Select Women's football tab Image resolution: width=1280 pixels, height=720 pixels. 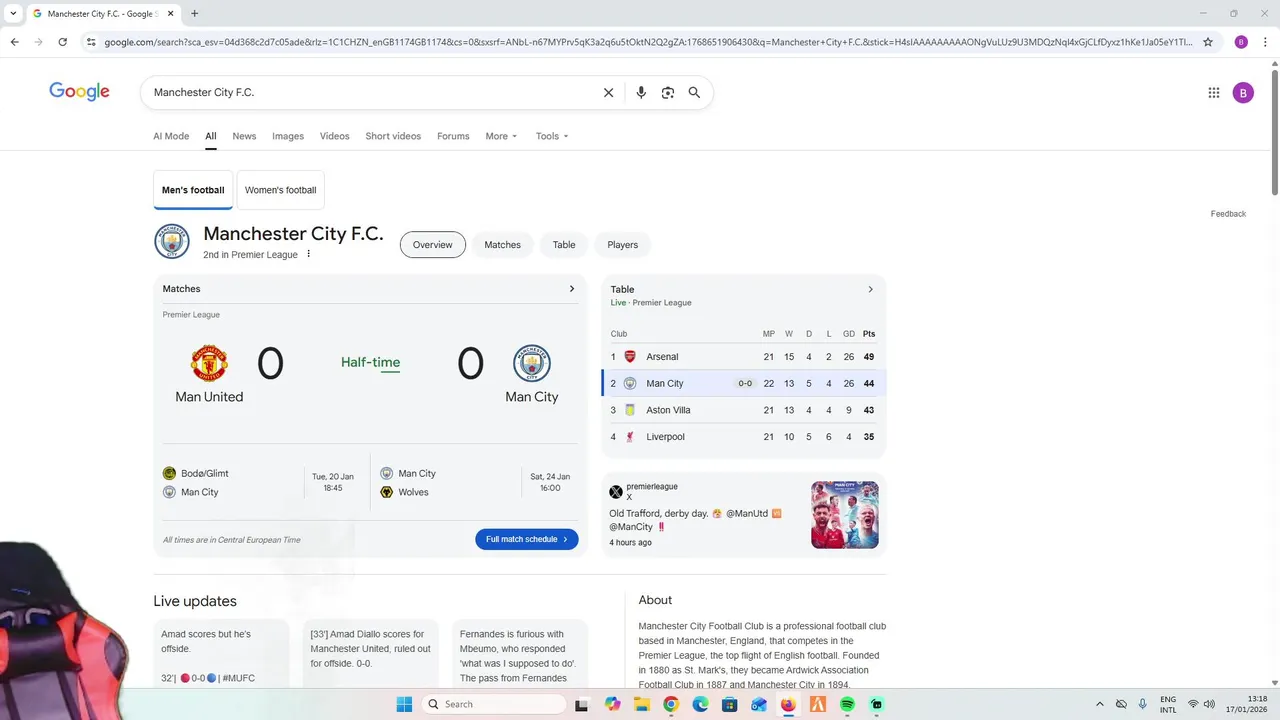[x=280, y=190]
